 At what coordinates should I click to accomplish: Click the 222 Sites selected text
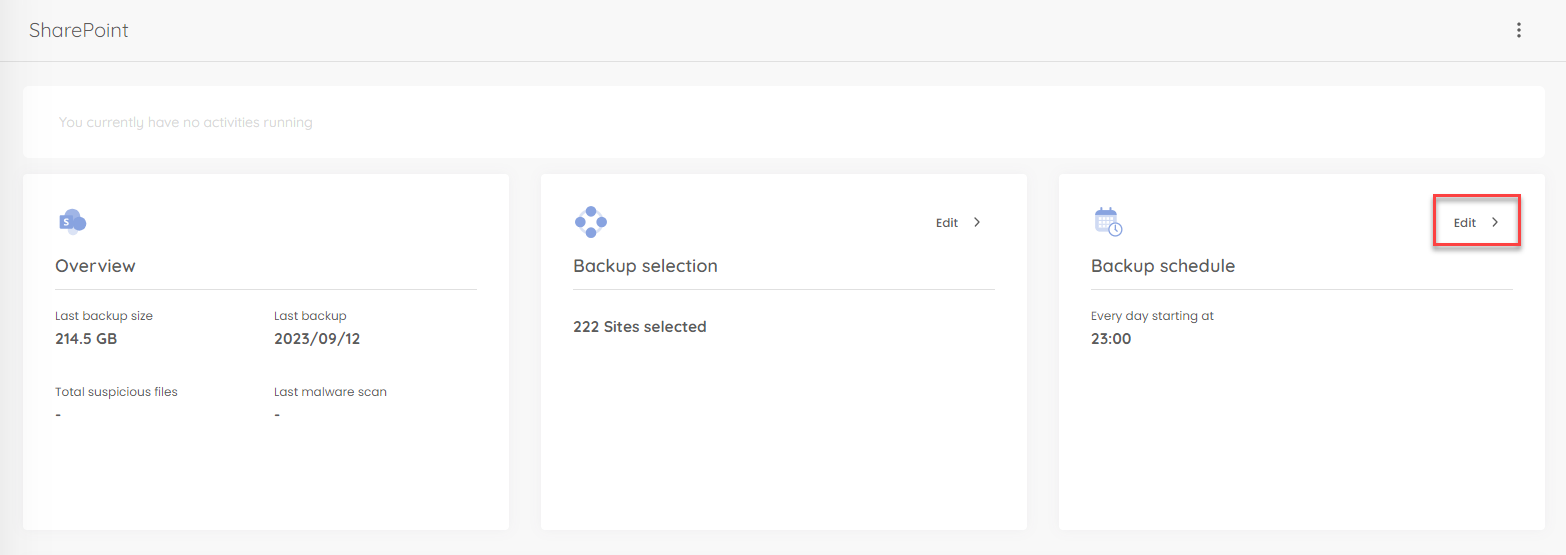click(640, 327)
